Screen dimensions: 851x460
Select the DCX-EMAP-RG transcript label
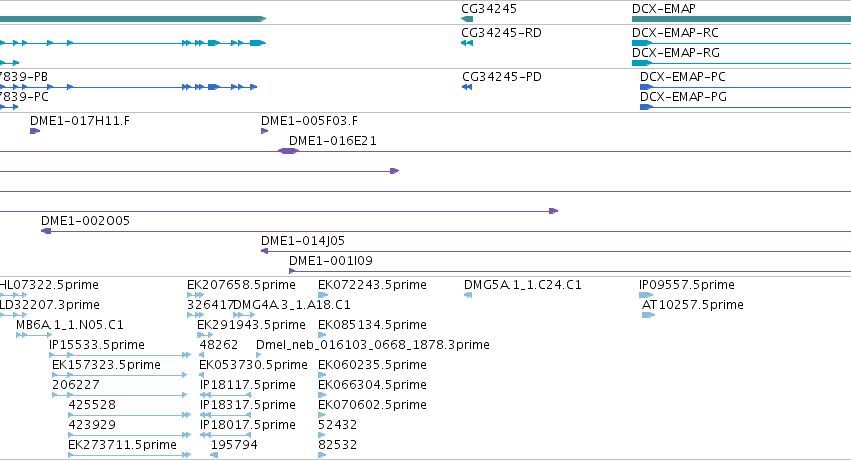point(676,53)
